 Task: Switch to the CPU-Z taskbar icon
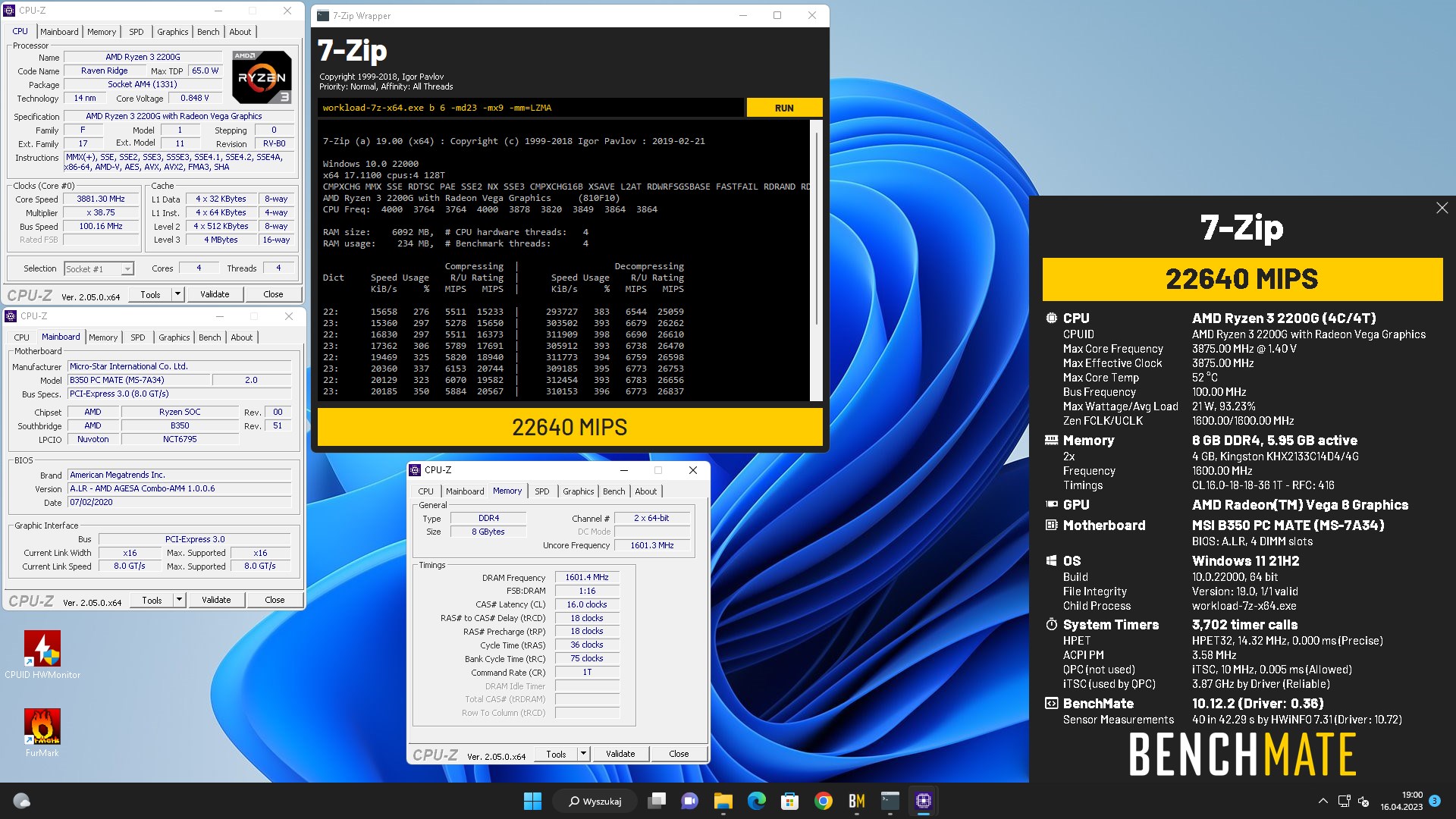pos(924,801)
